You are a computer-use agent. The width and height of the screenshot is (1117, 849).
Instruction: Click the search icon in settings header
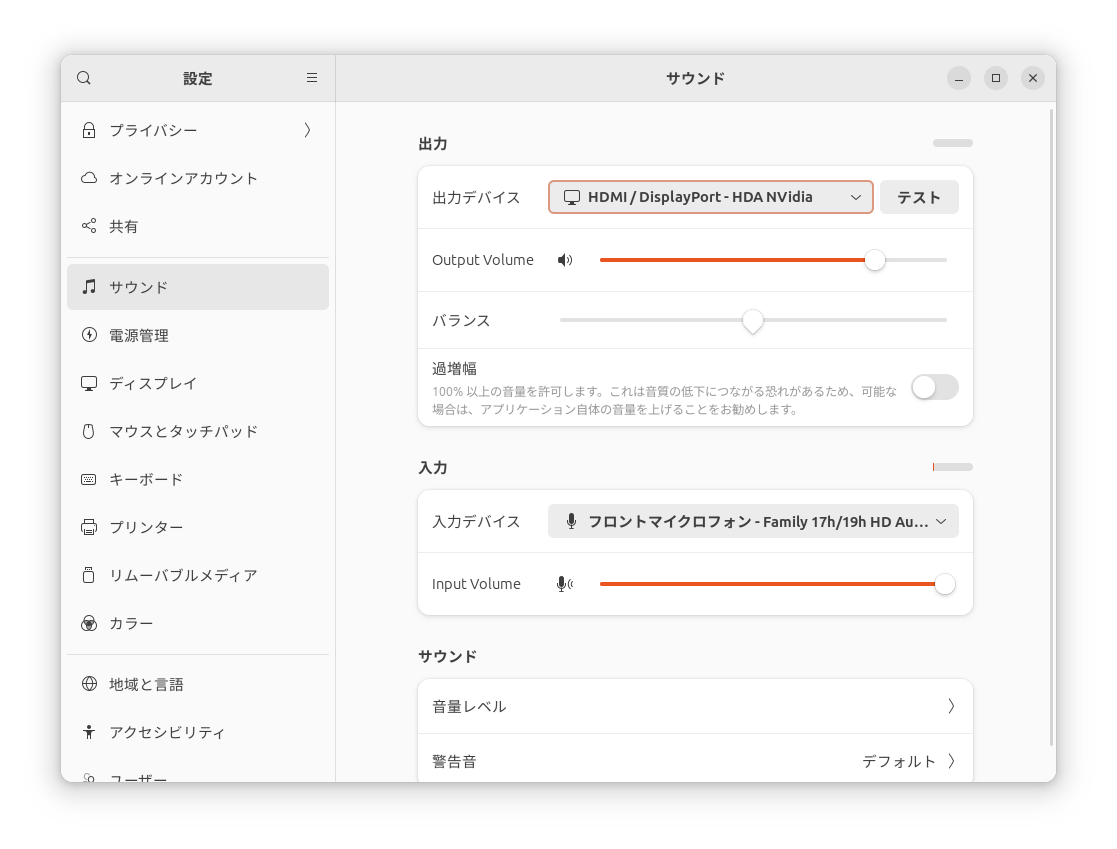(x=84, y=78)
